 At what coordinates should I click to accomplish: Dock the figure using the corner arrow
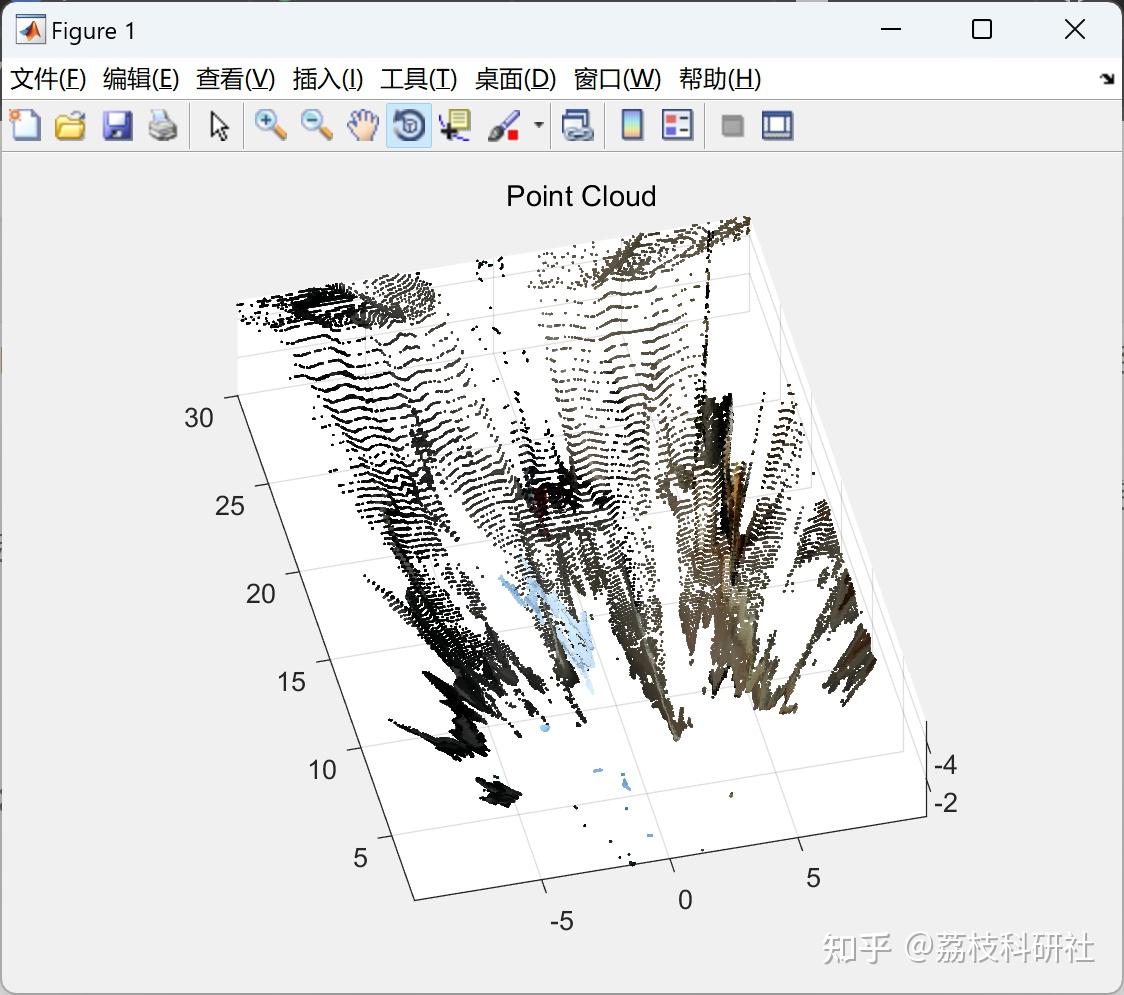pos(1108,79)
